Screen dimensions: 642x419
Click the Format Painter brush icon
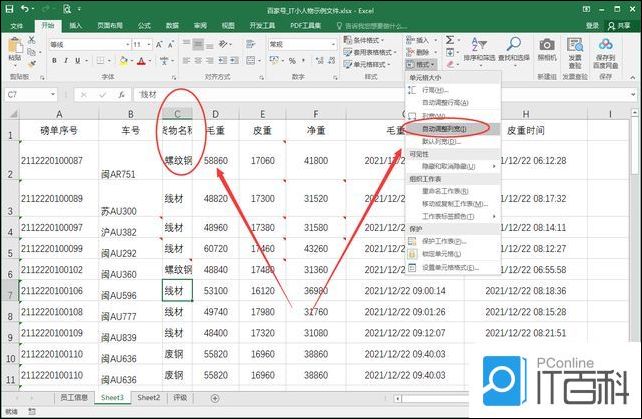(31, 64)
